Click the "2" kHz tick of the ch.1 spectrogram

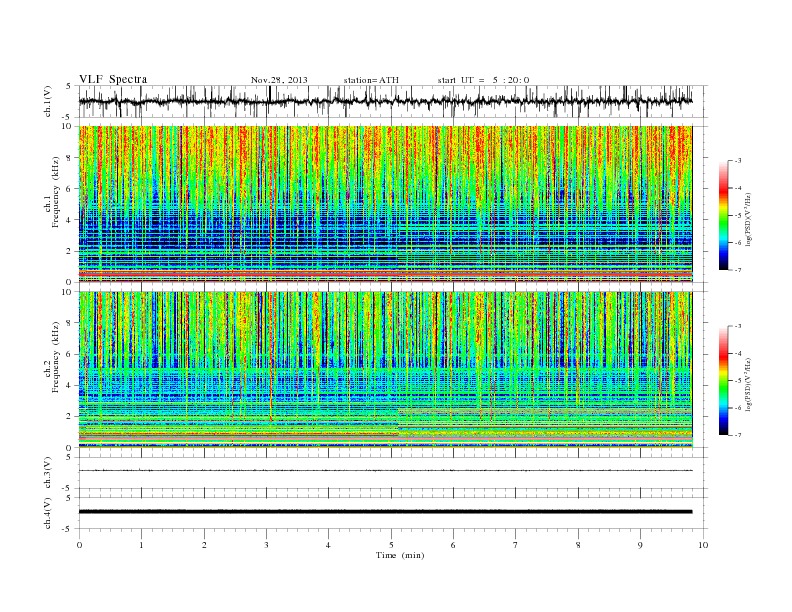[69, 251]
